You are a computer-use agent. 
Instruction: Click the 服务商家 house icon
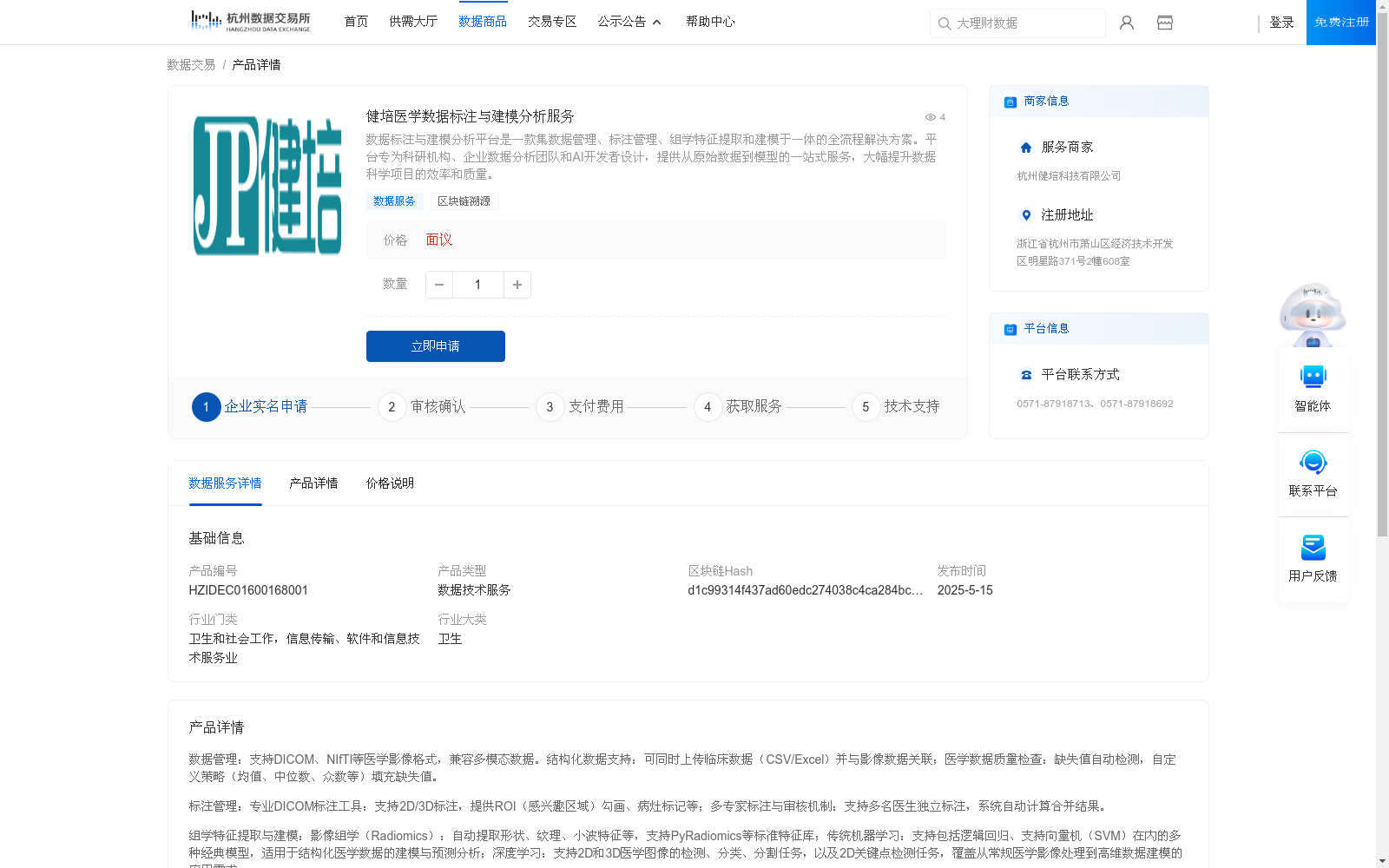point(1026,148)
